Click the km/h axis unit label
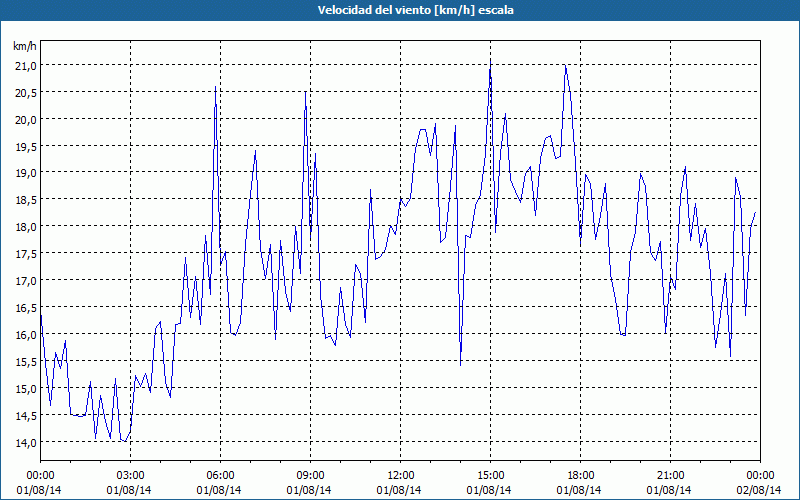800x500 pixels. tap(25, 46)
